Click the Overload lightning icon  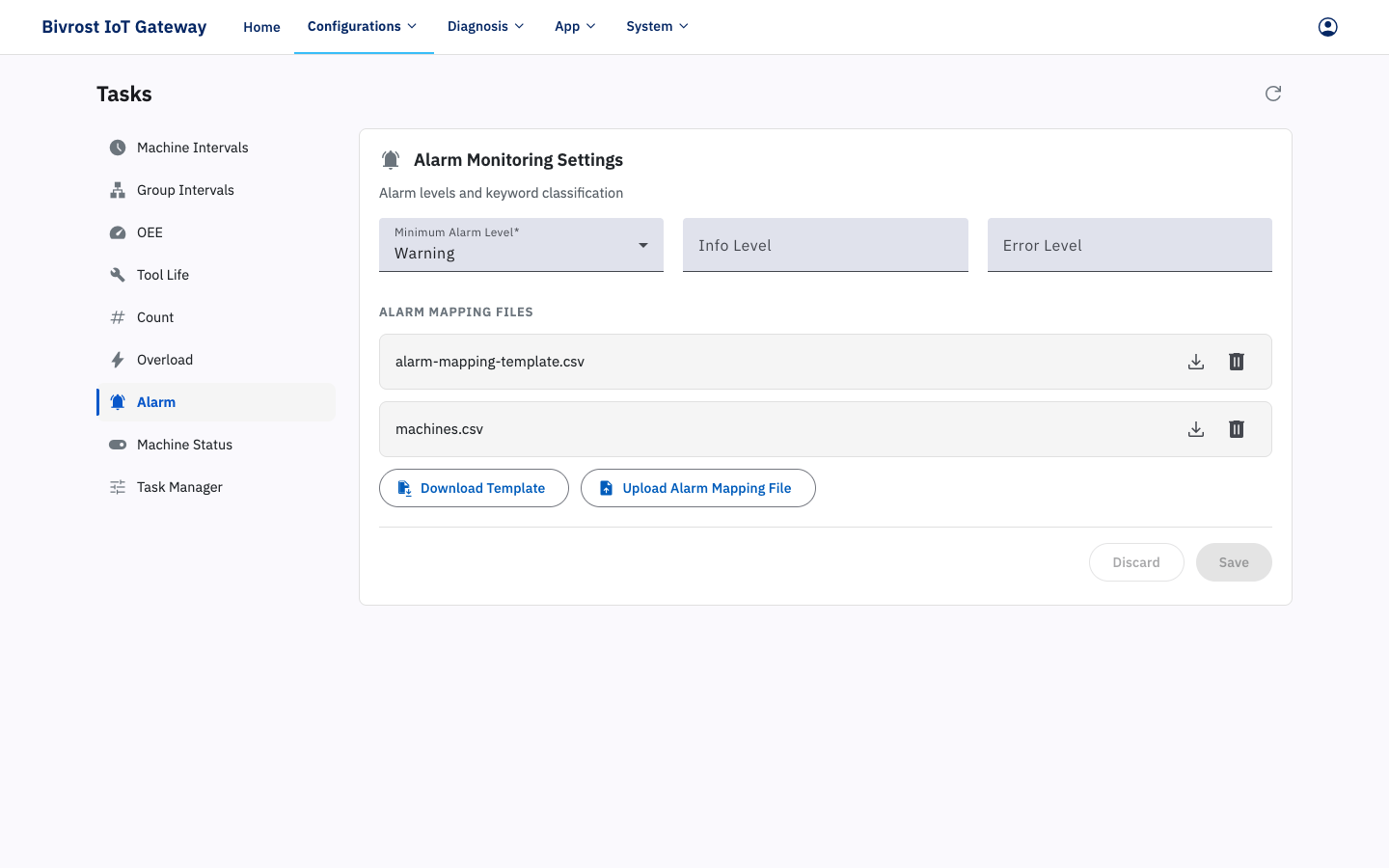[118, 360]
